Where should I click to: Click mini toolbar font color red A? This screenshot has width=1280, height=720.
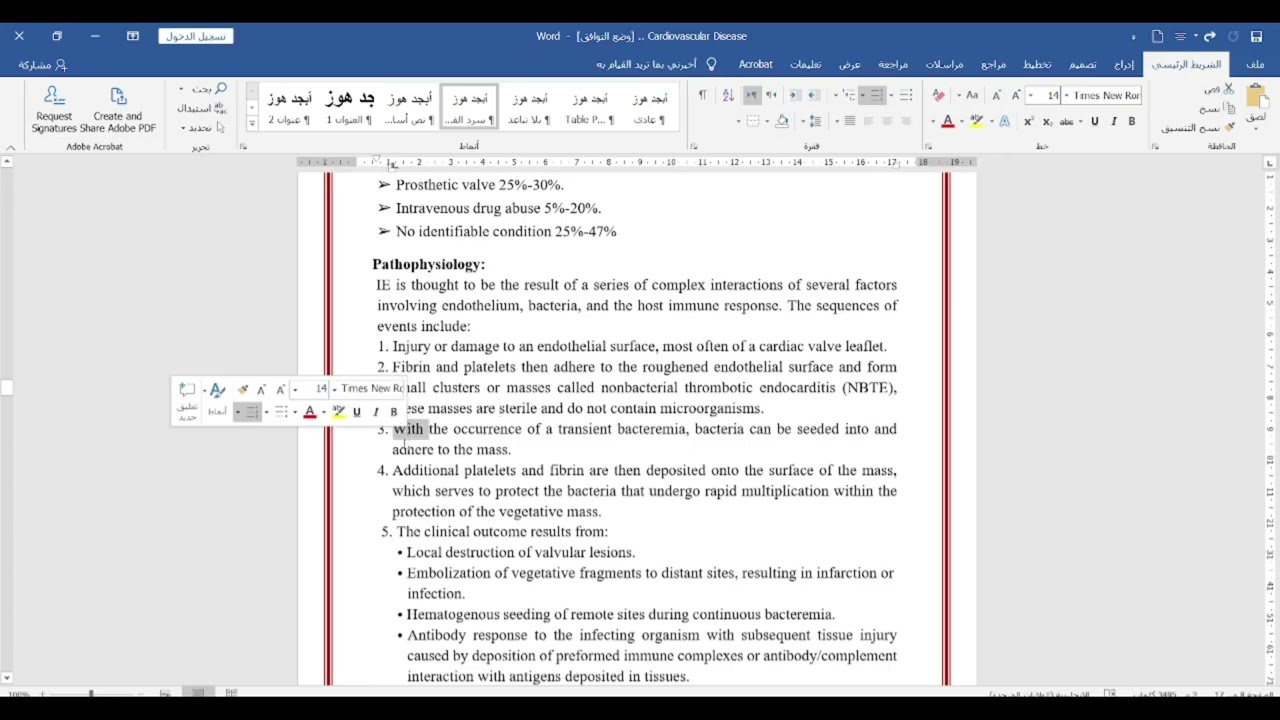point(310,412)
